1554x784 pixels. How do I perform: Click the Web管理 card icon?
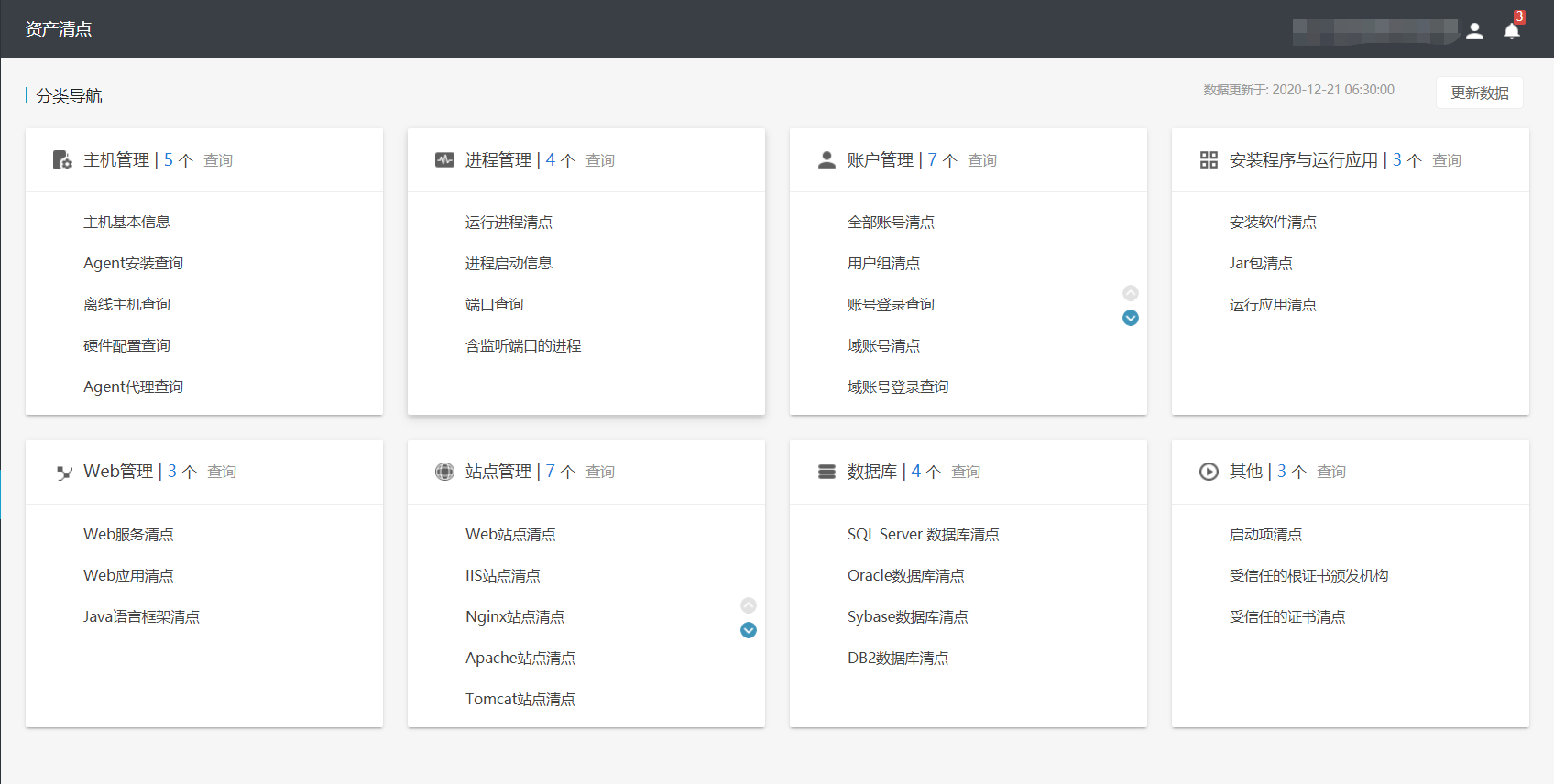coord(64,473)
